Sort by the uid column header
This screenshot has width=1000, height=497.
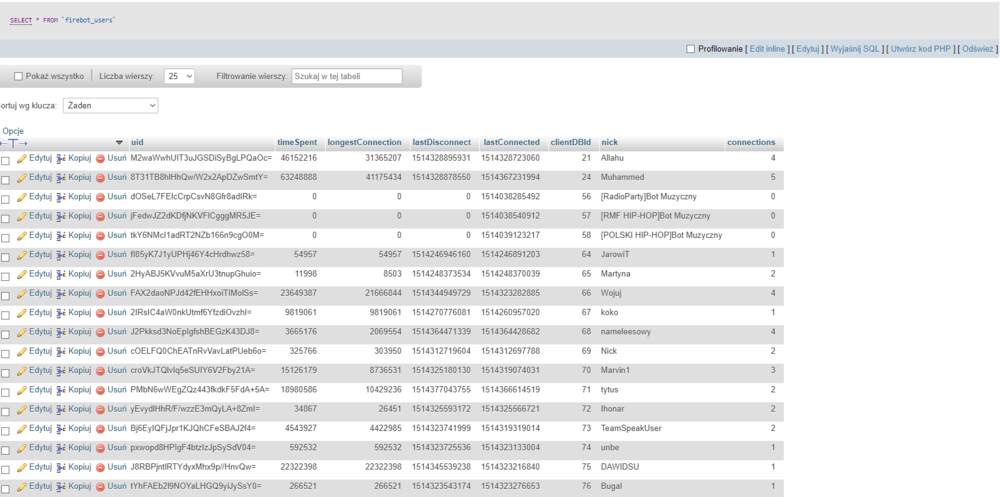(137, 142)
